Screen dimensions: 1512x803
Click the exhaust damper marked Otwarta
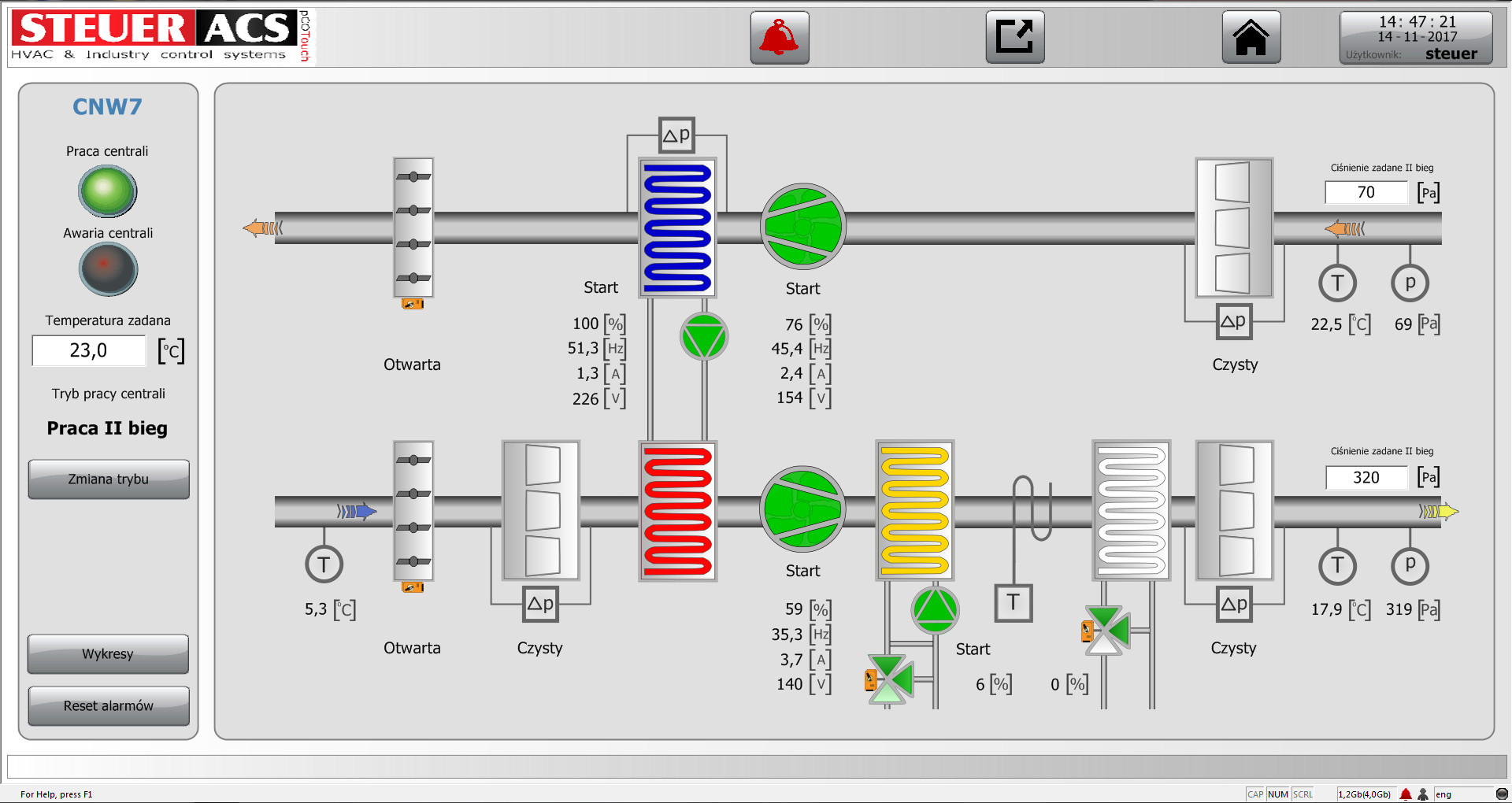click(413, 228)
